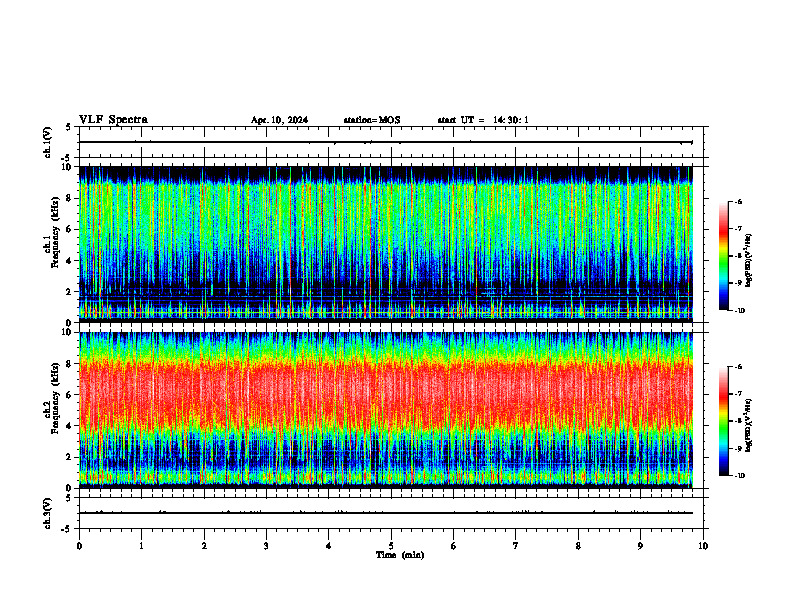792x612 pixels.
Task: Click the "-7" label on the upper colorbar
Action: (738, 229)
